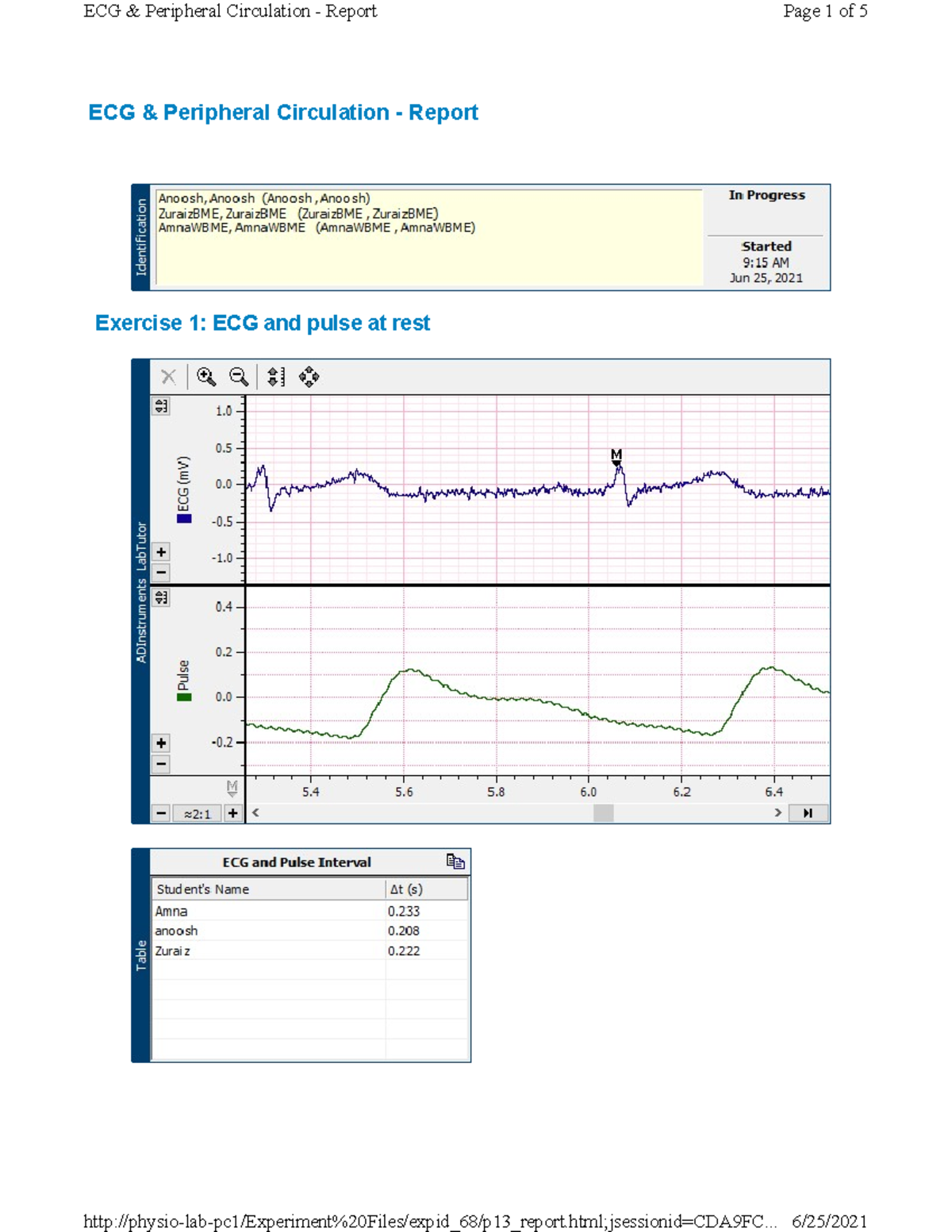Image resolution: width=952 pixels, height=1232 pixels.
Task: Compress horizontal time scale with minus button
Action: pos(161,813)
